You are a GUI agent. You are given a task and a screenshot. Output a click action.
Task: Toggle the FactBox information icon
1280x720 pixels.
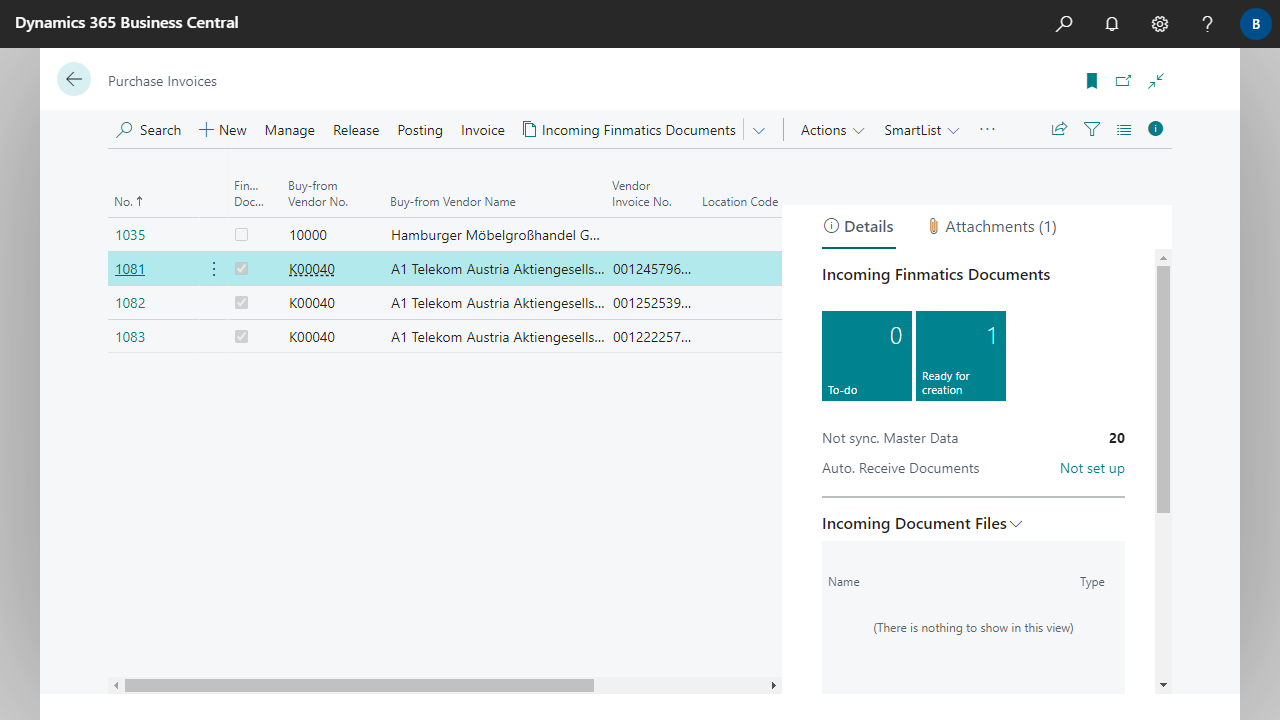click(1156, 129)
